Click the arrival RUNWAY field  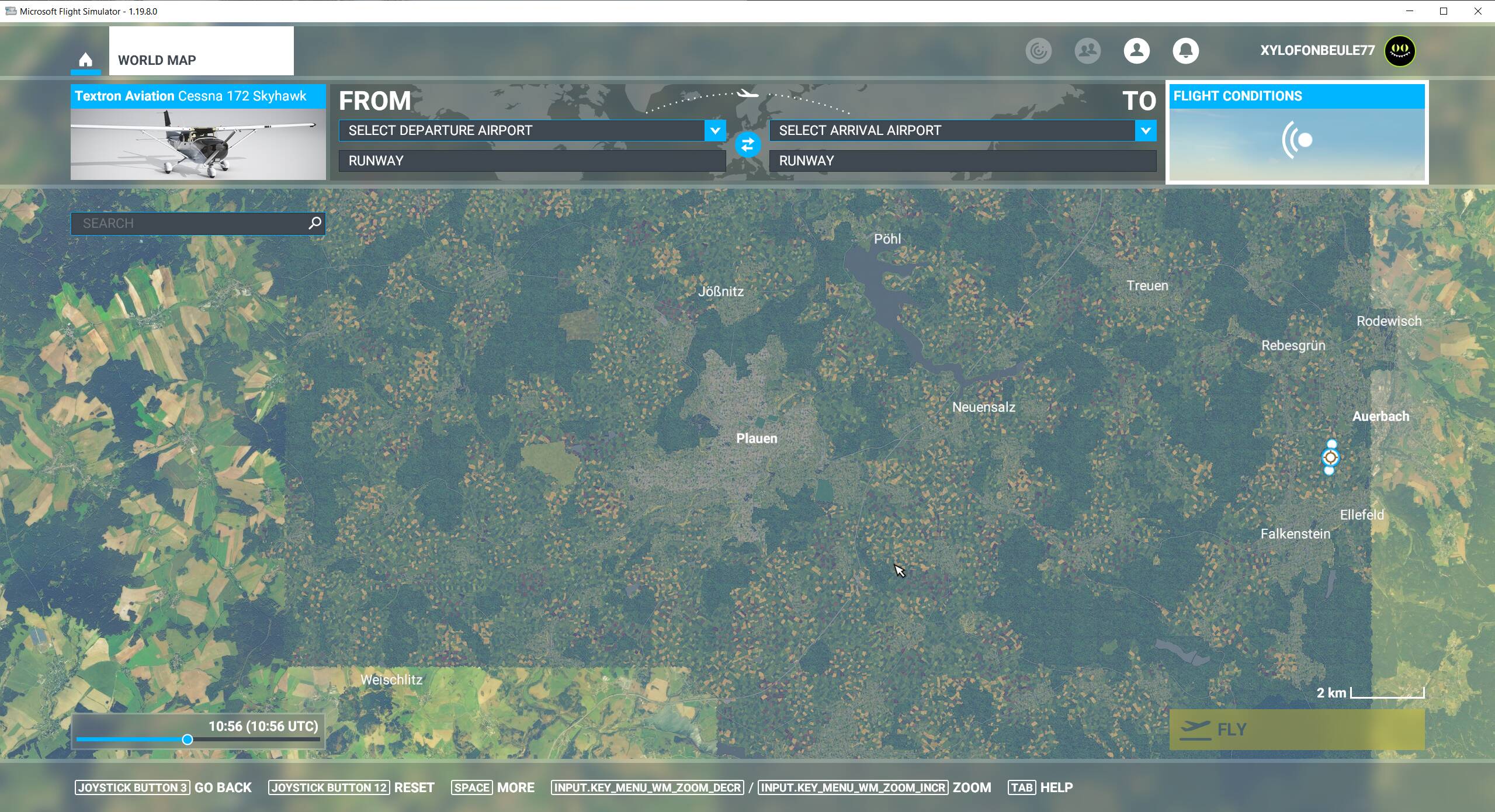point(963,161)
